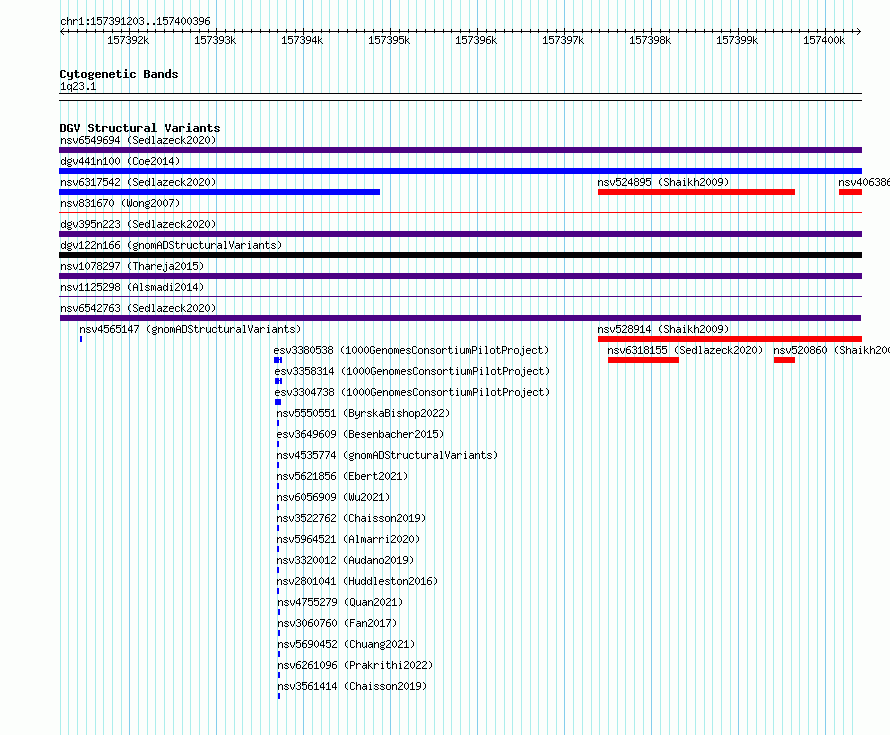Click the esv3649609 (Besenbacher2015) label
This screenshot has width=890, height=735.
click(x=360, y=434)
